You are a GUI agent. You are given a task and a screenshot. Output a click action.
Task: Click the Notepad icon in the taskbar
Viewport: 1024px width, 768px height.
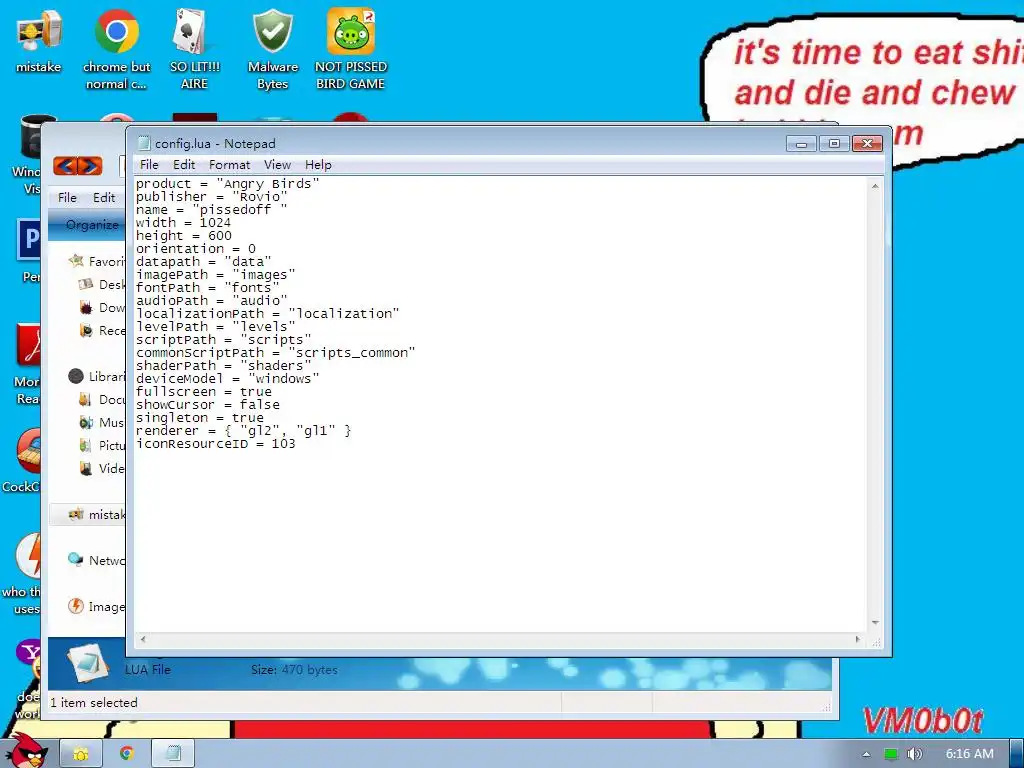(173, 754)
